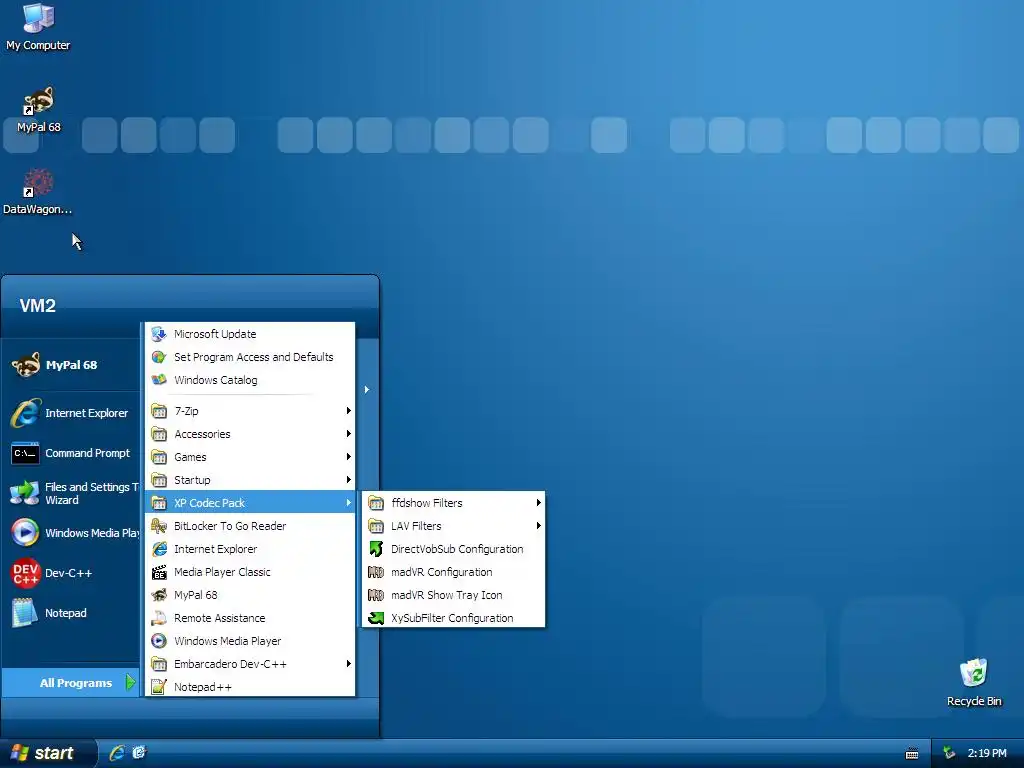
Task: Click the Microsoft Update icon
Action: [x=159, y=334]
